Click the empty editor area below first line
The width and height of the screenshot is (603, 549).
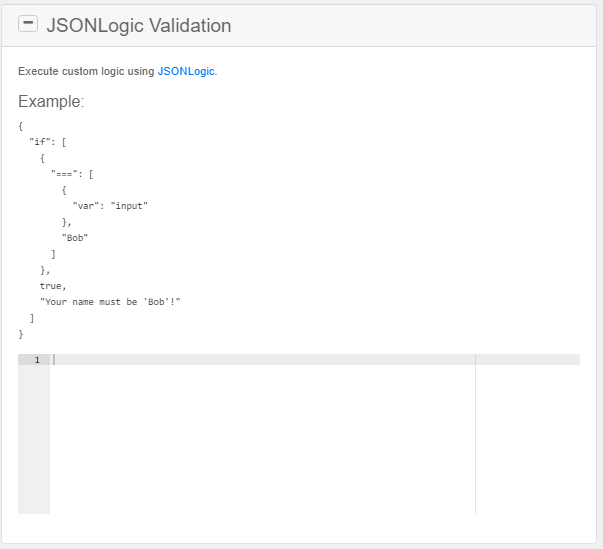260,440
